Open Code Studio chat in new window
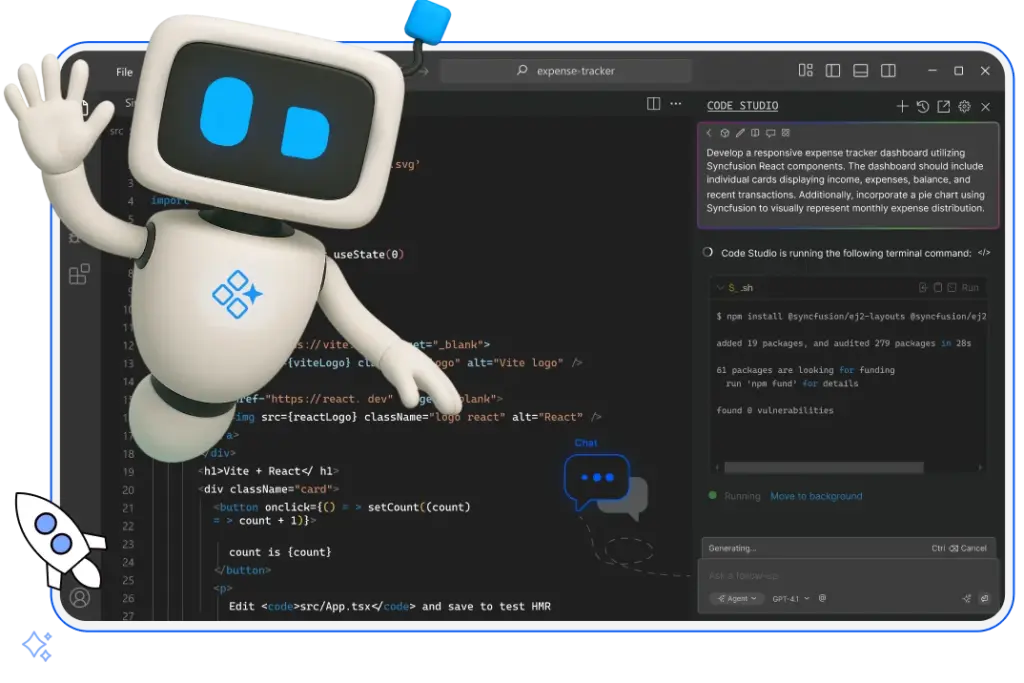The width and height of the screenshot is (1024, 683). [944, 106]
